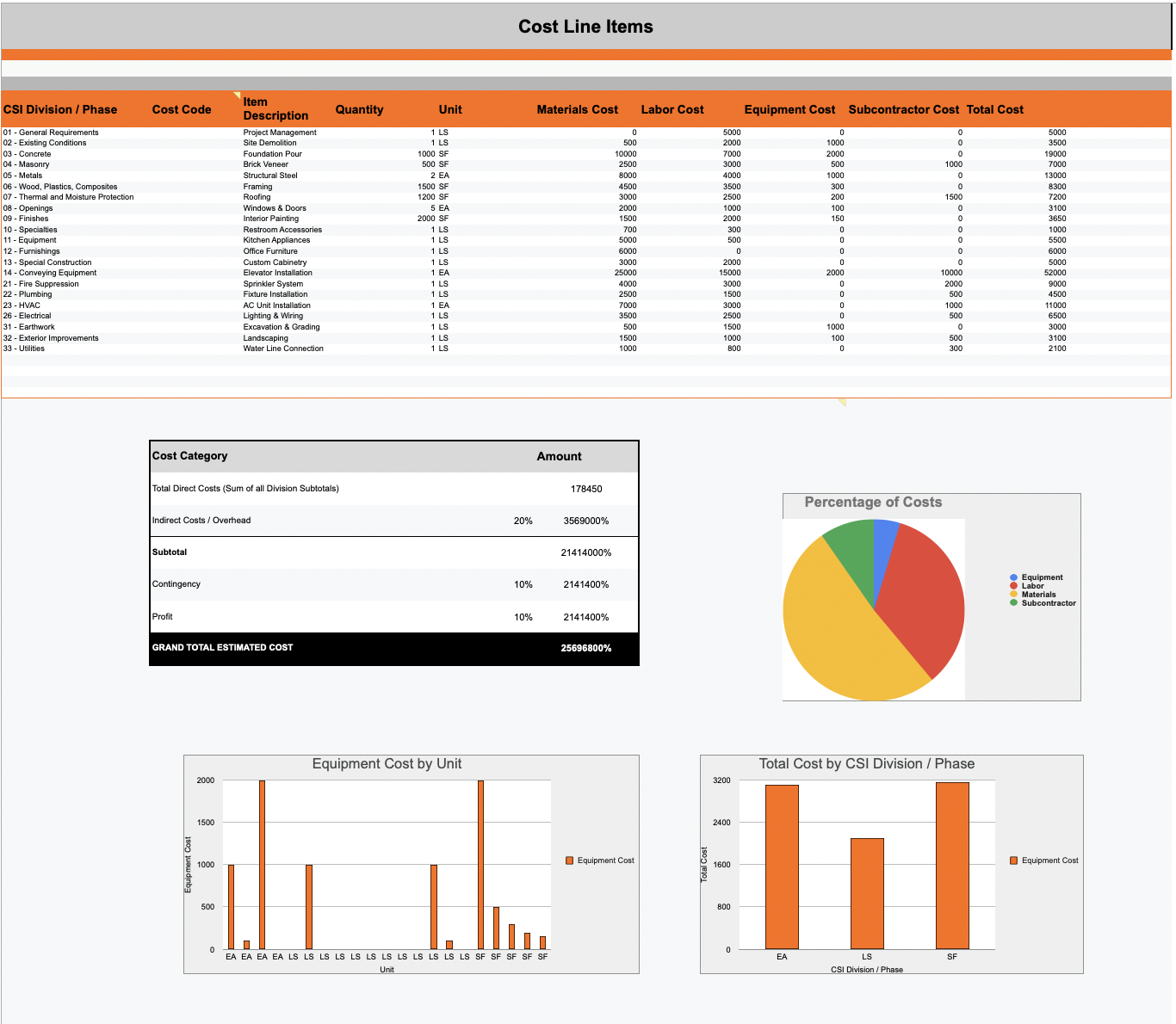Screen dimensions: 1176x1024
Task: Click the Subtotal row in the summary table
Action: pyautogui.click(x=170, y=552)
